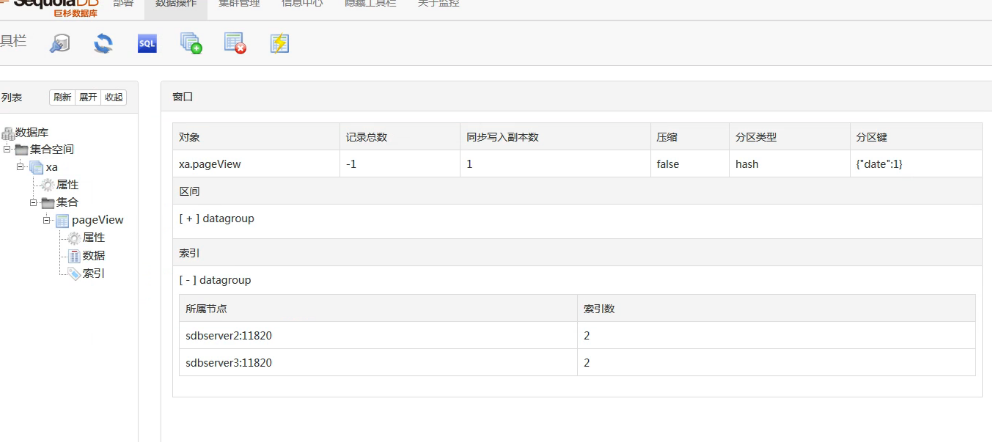Open the SQL query tool

click(146, 42)
